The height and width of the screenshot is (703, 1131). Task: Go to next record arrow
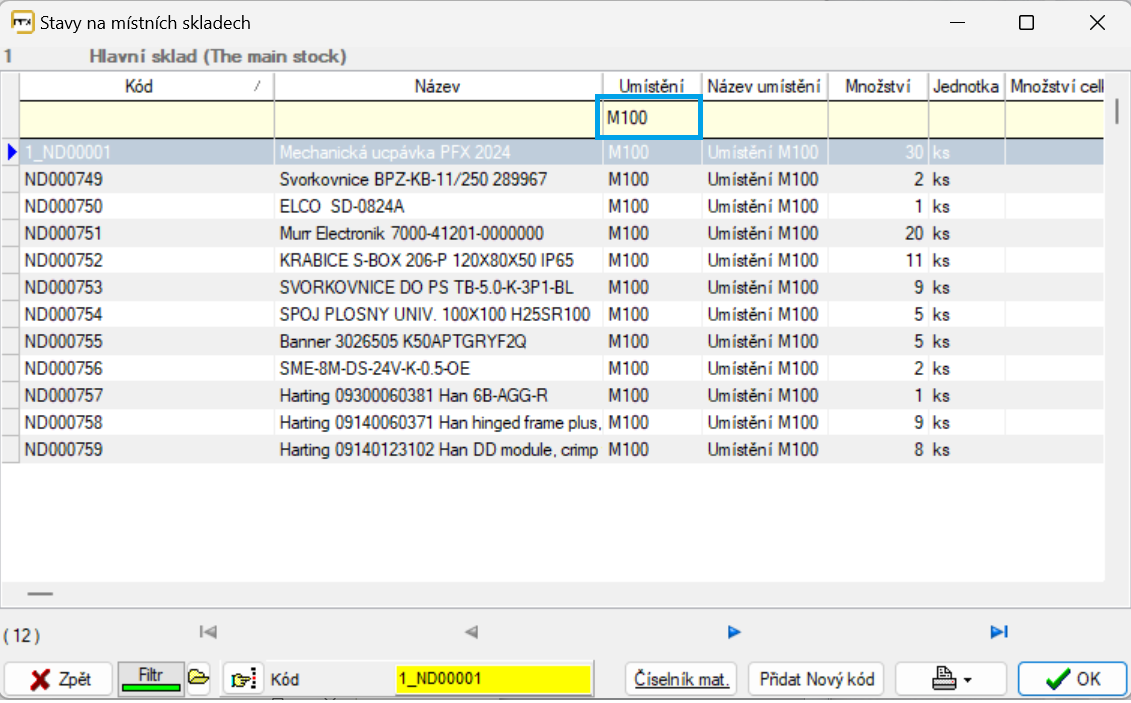coord(734,632)
